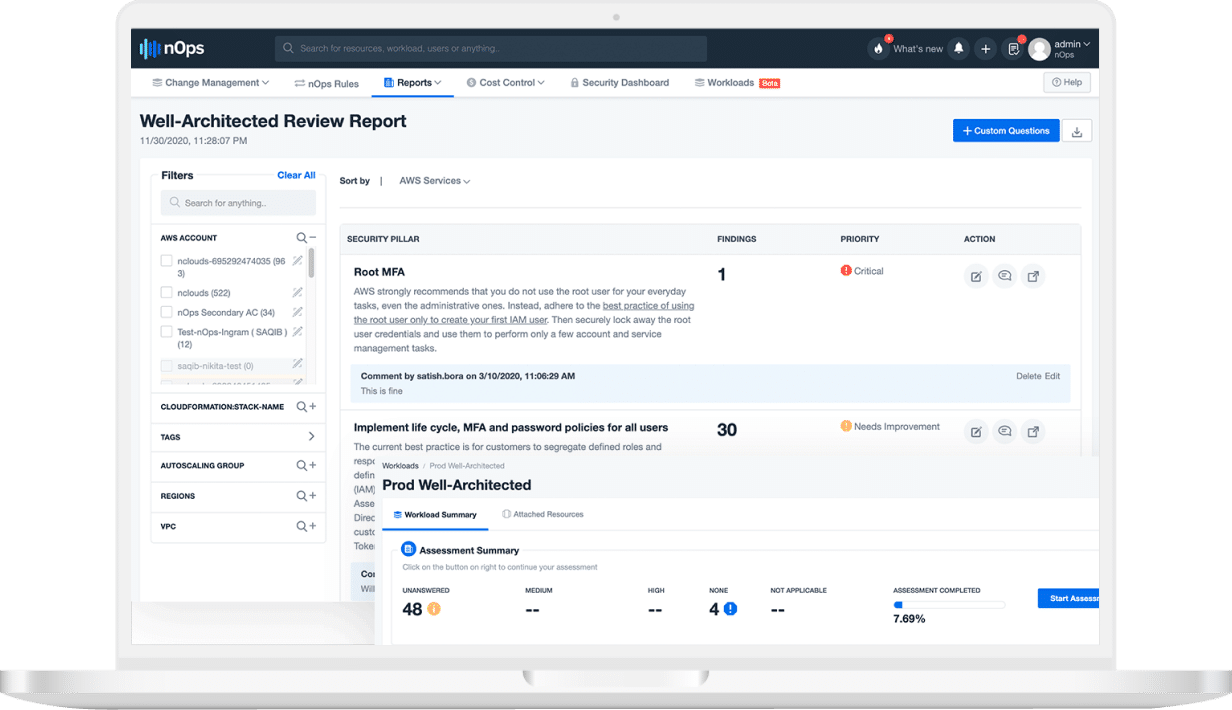Click the assessment completed progress bar
The width and height of the screenshot is (1232, 710).
tap(949, 604)
